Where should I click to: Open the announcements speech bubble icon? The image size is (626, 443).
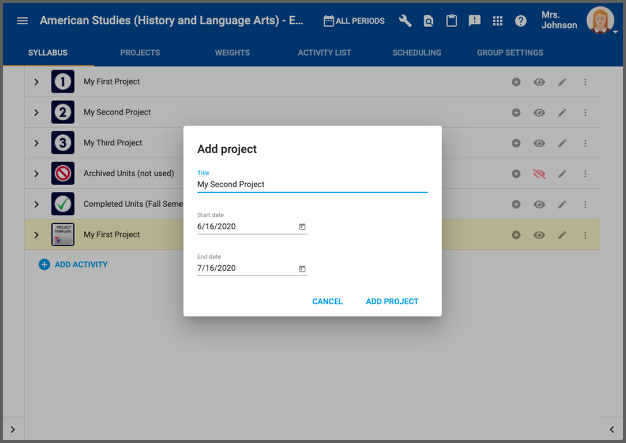pyautogui.click(x=474, y=21)
